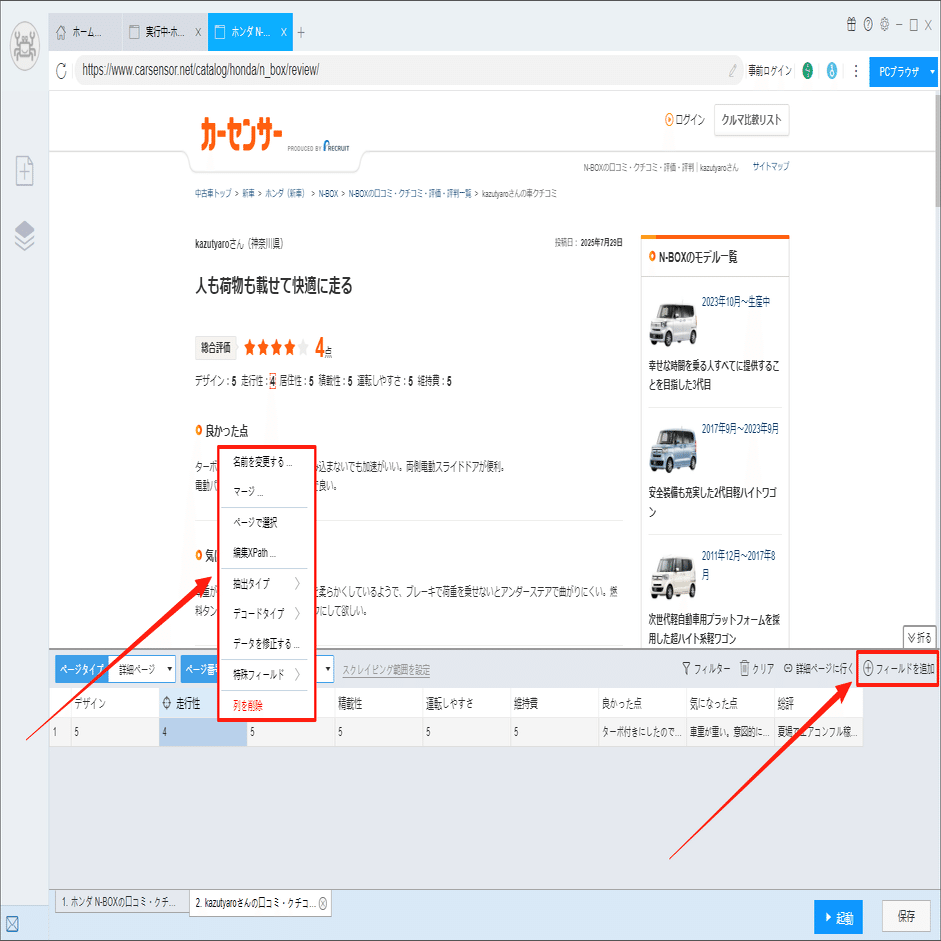Click the highlighted 4 in 走行性 on page
Screen dimensions: 941x941
272,381
